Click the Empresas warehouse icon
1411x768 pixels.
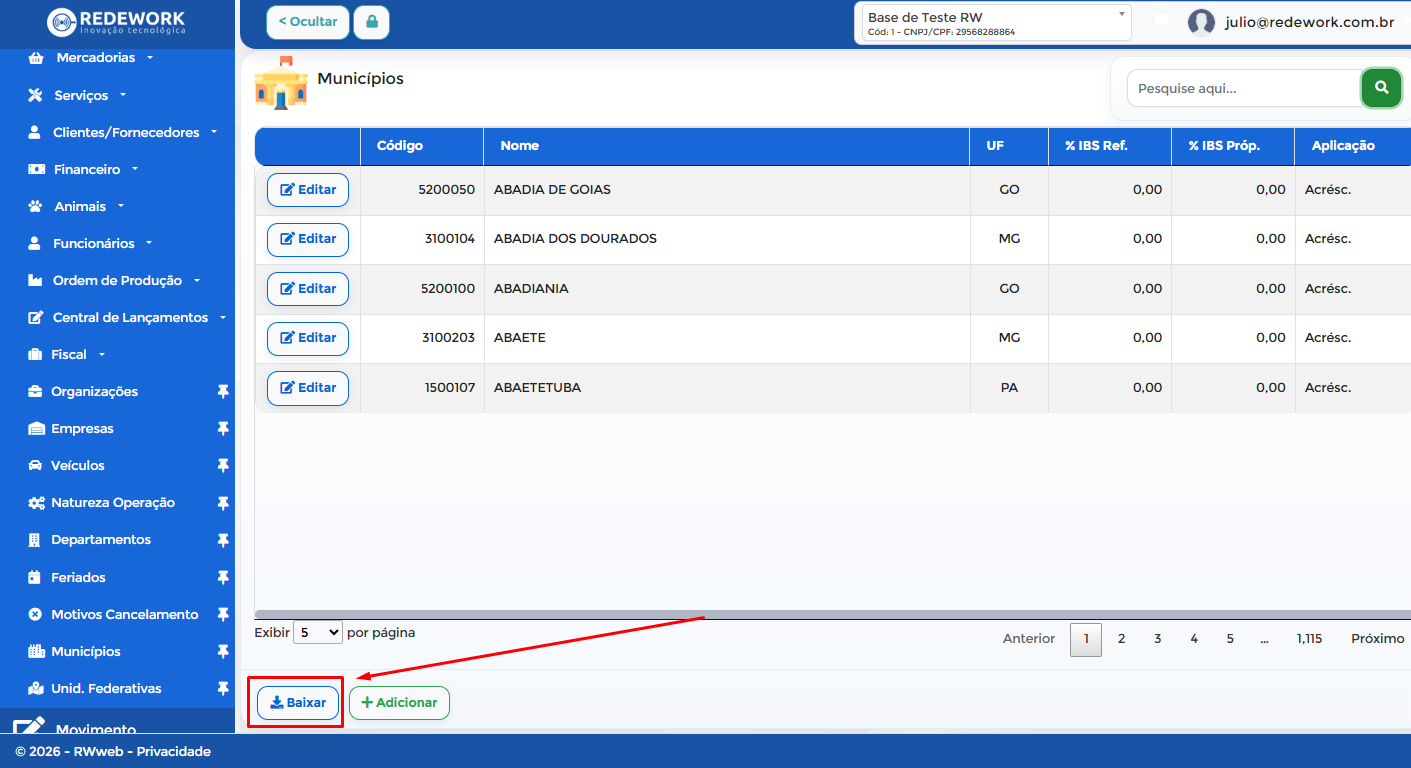point(36,428)
